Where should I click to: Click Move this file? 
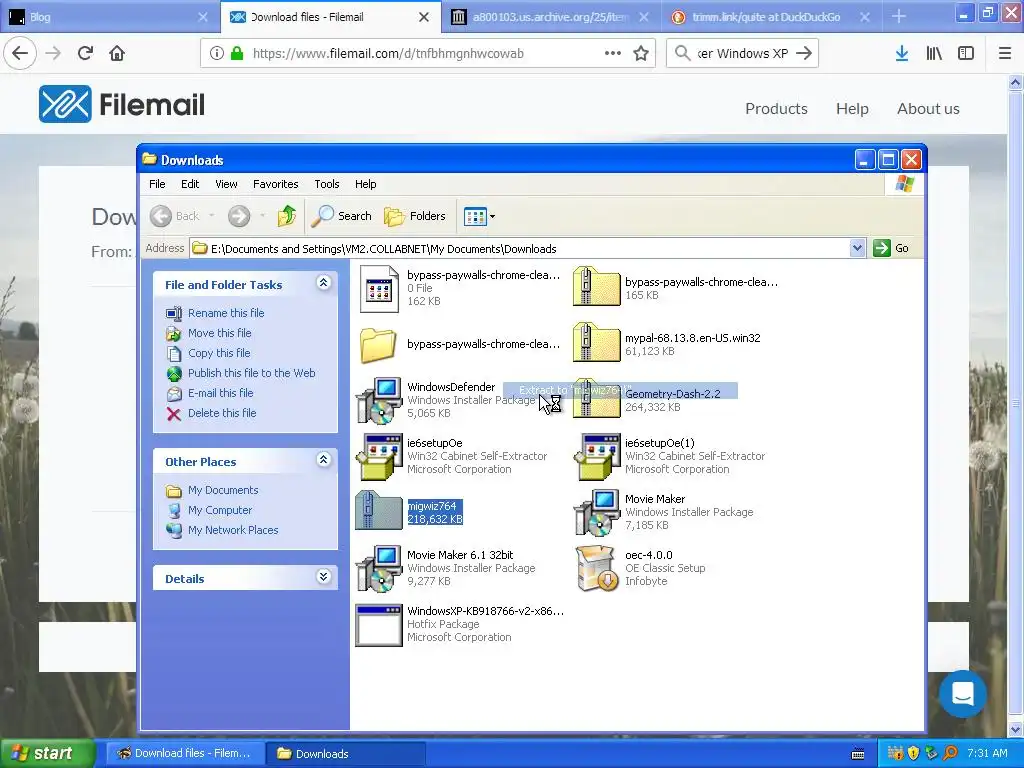pyautogui.click(x=219, y=333)
